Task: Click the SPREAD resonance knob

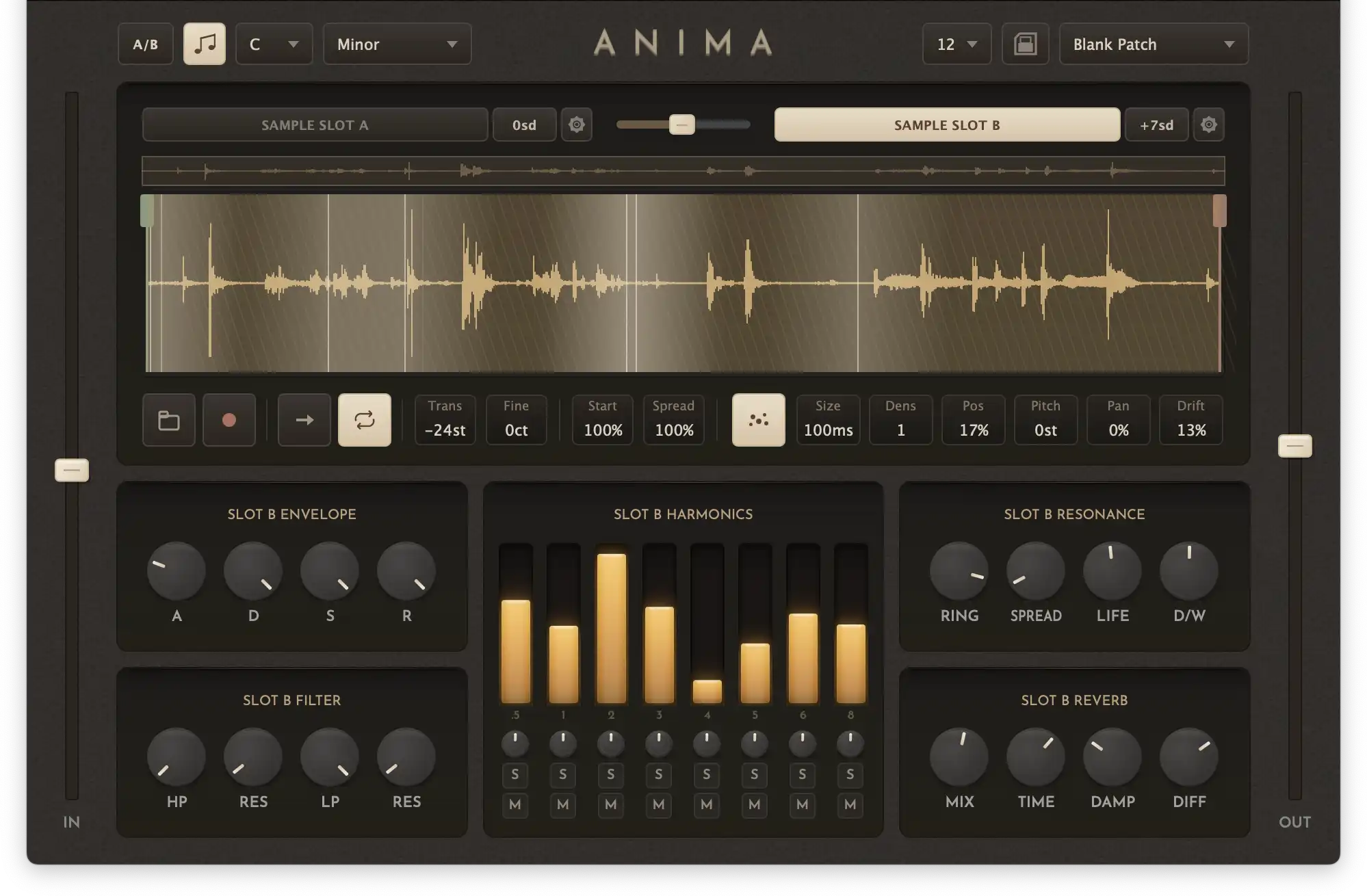Action: tap(1036, 571)
